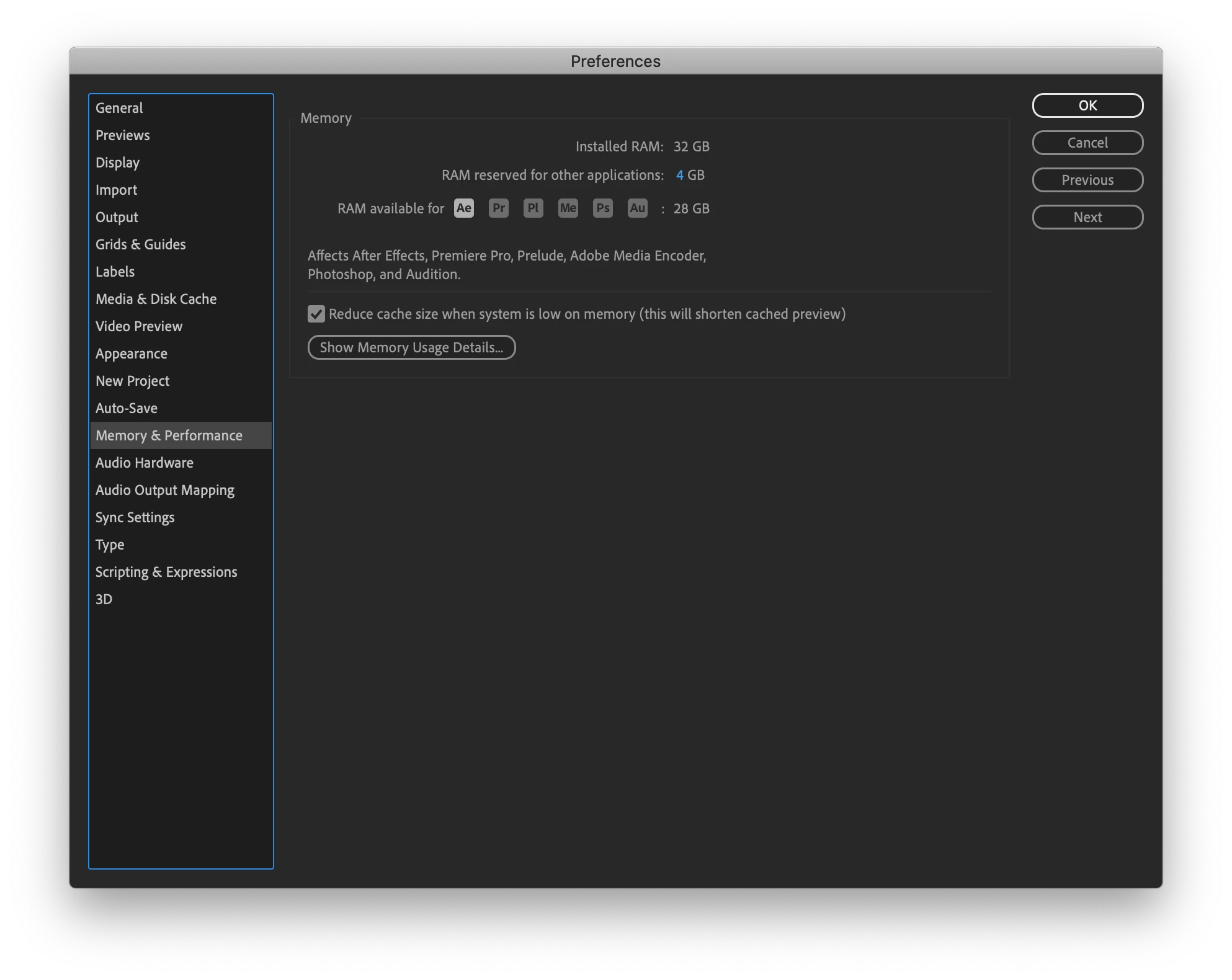This screenshot has width=1232, height=980.
Task: Switch to Audio Hardware preferences
Action: pos(144,463)
